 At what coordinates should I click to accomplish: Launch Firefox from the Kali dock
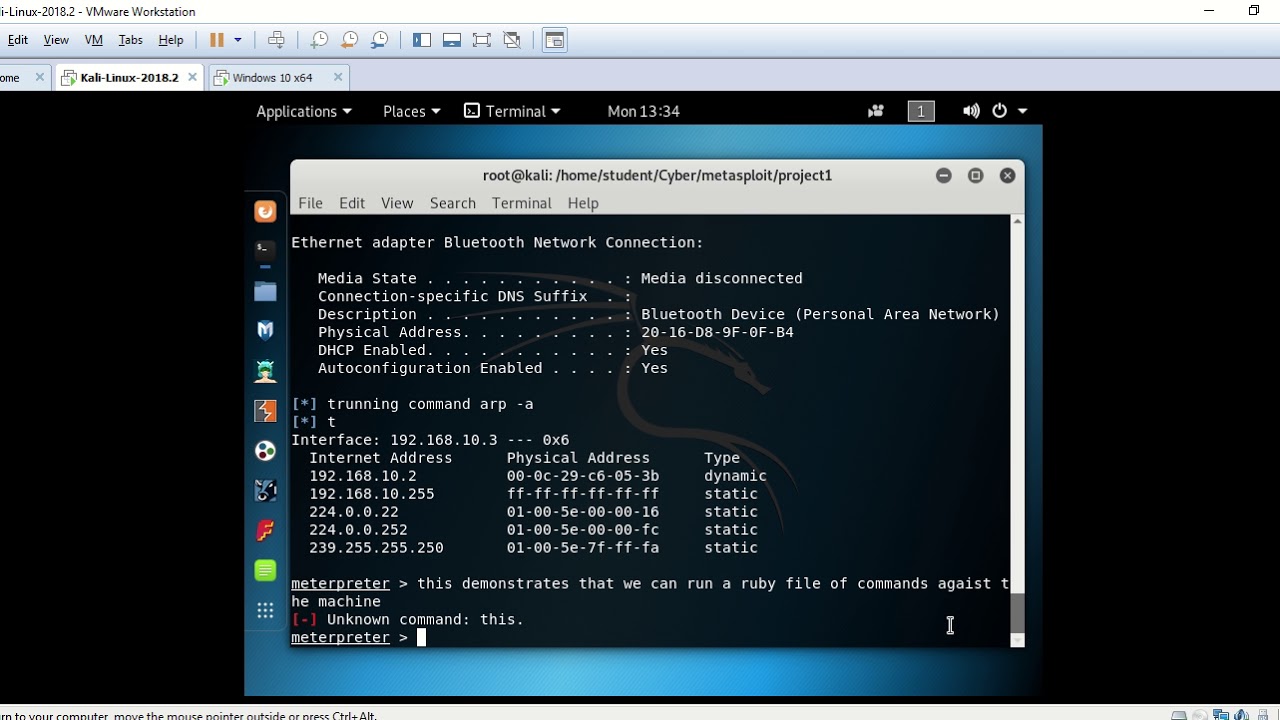point(265,211)
